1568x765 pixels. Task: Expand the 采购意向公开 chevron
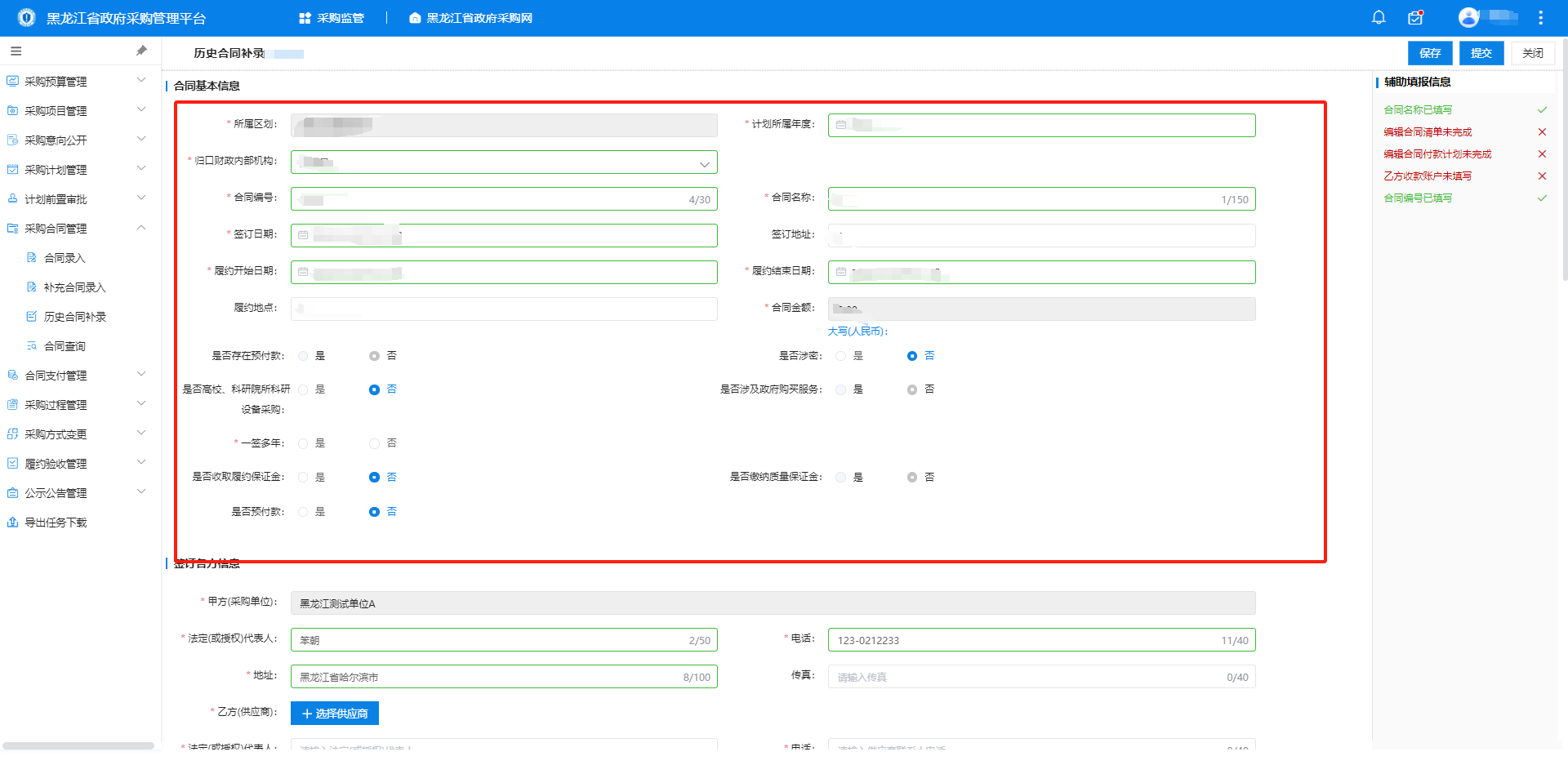point(141,139)
